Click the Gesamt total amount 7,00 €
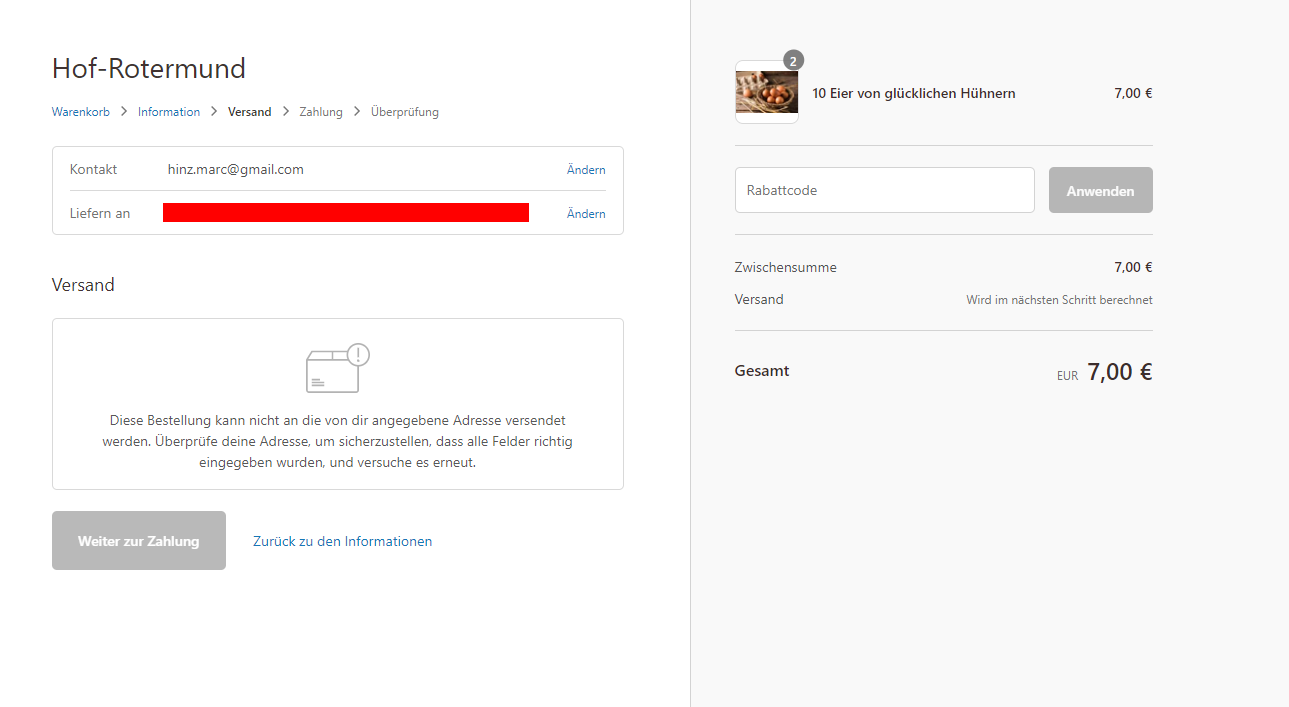1289x707 pixels. tap(1119, 372)
